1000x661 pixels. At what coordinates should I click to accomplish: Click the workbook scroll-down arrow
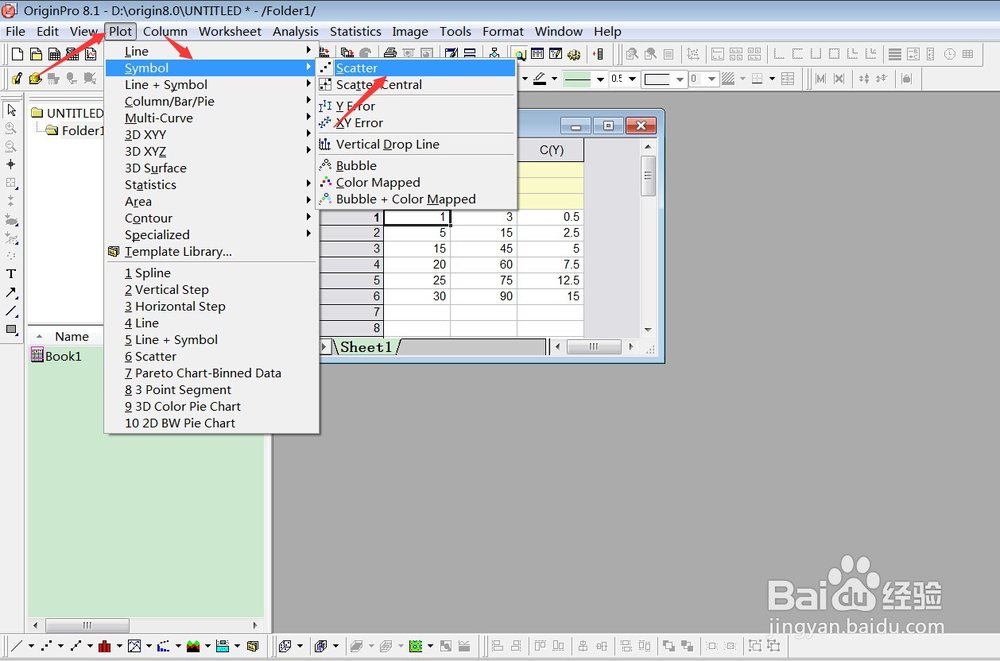pos(648,330)
